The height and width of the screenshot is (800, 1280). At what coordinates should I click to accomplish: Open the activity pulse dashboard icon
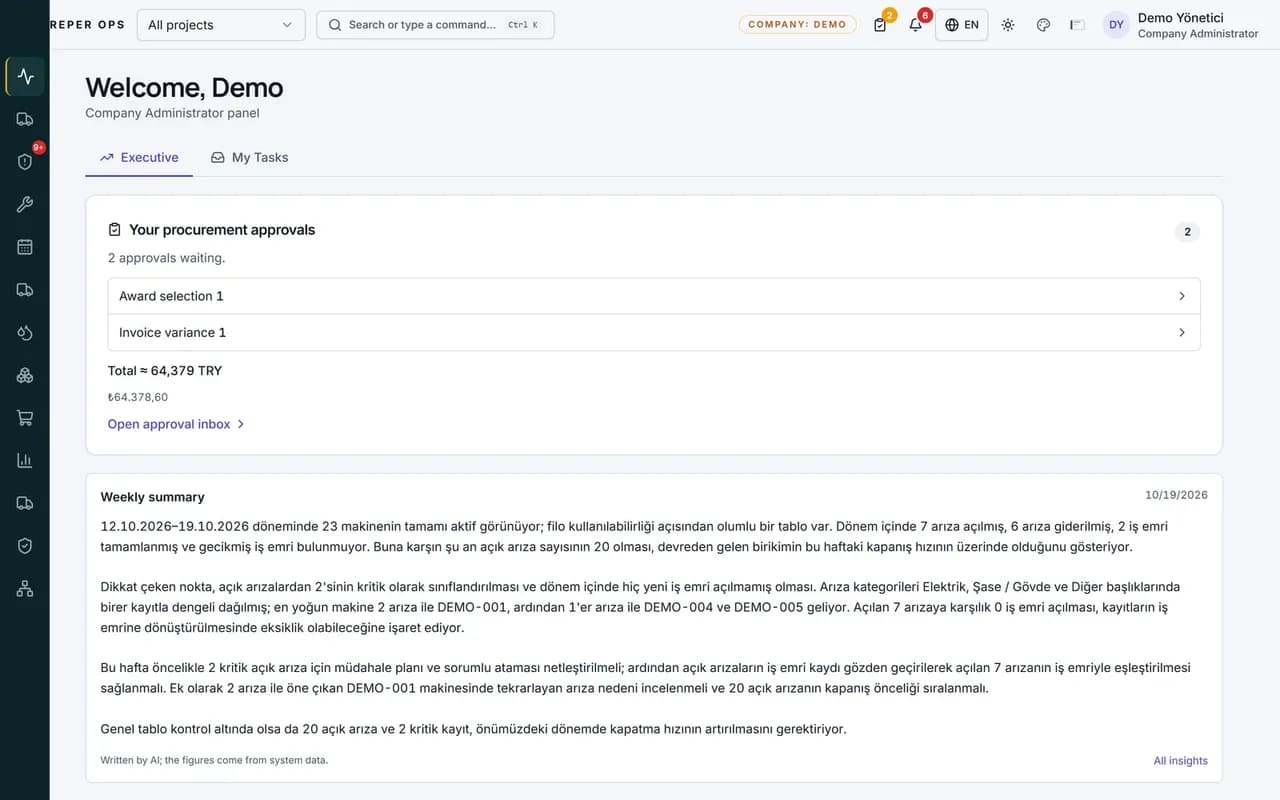tap(25, 76)
